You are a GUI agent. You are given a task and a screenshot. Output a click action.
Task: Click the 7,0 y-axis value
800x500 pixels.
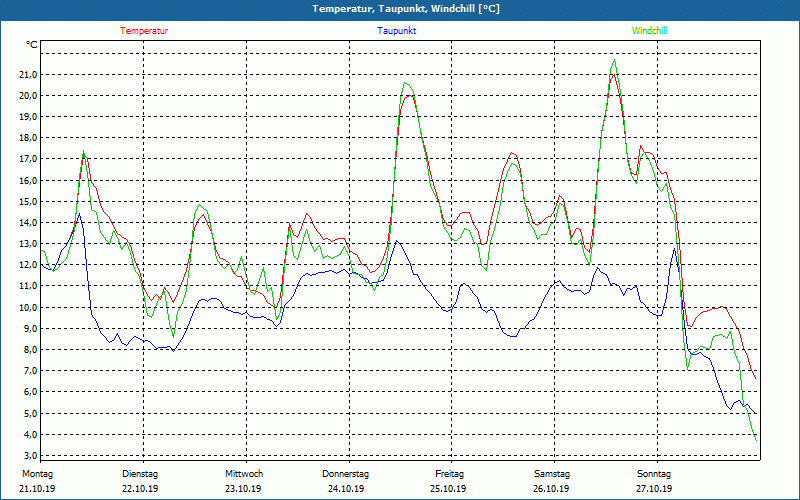(x=31, y=370)
